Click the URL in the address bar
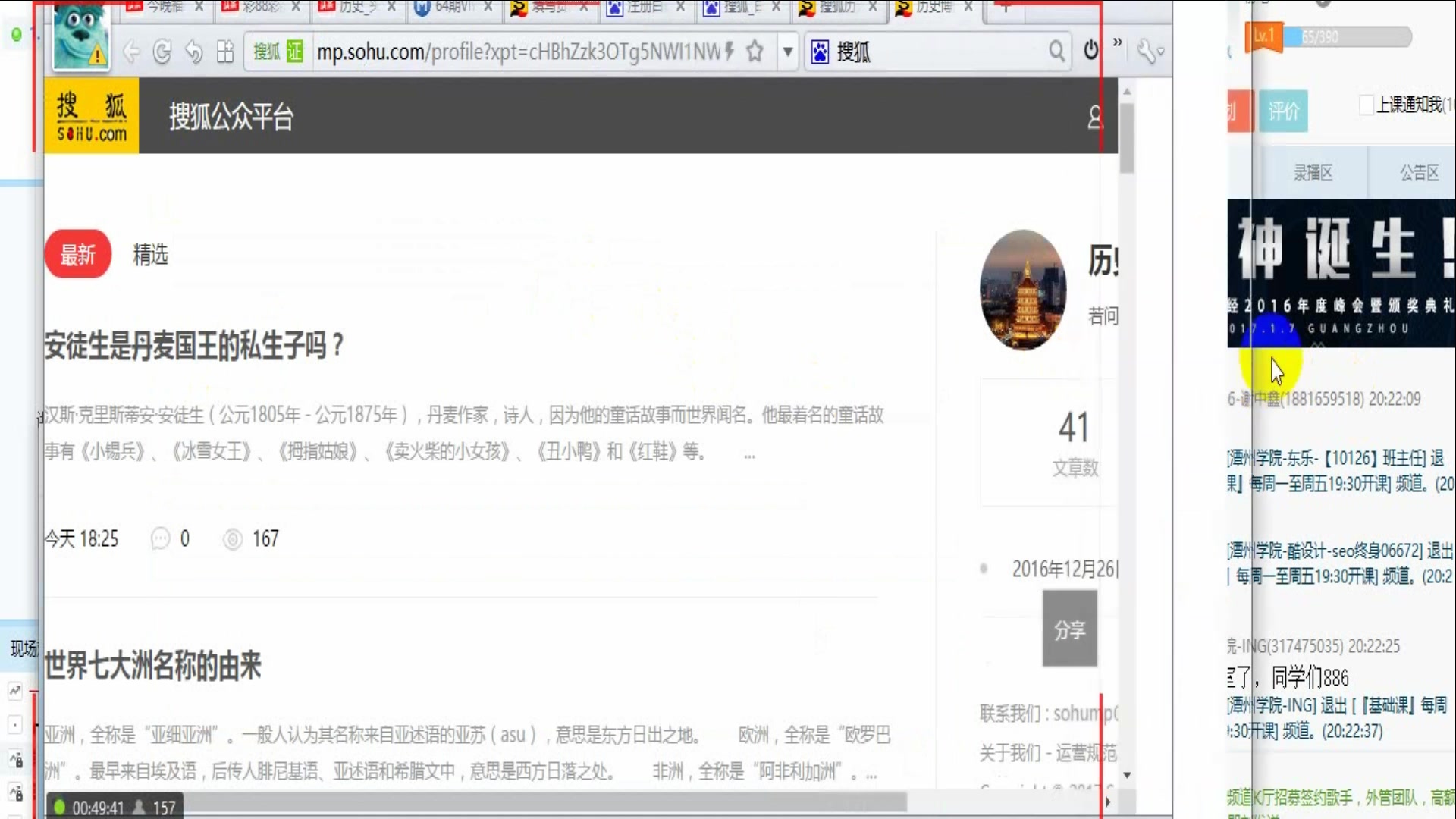This screenshot has width=1456, height=819. [x=519, y=52]
